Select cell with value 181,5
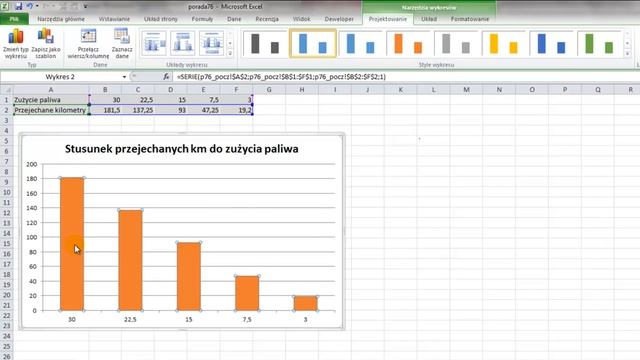The width and height of the screenshot is (640, 360). pyautogui.click(x=105, y=110)
